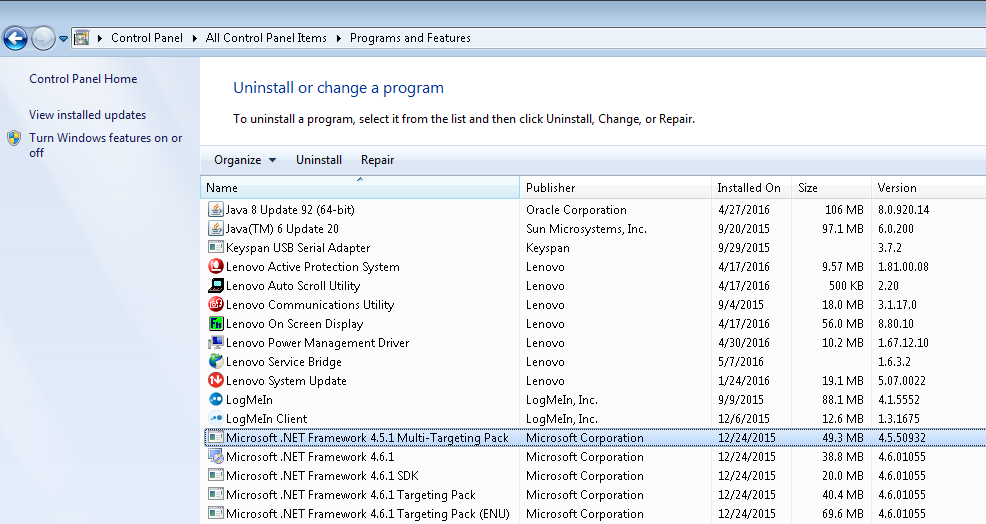Screen dimensions: 986x524
Task: Click the Java(TM) 6 Update 20 icon
Action: tap(216, 228)
